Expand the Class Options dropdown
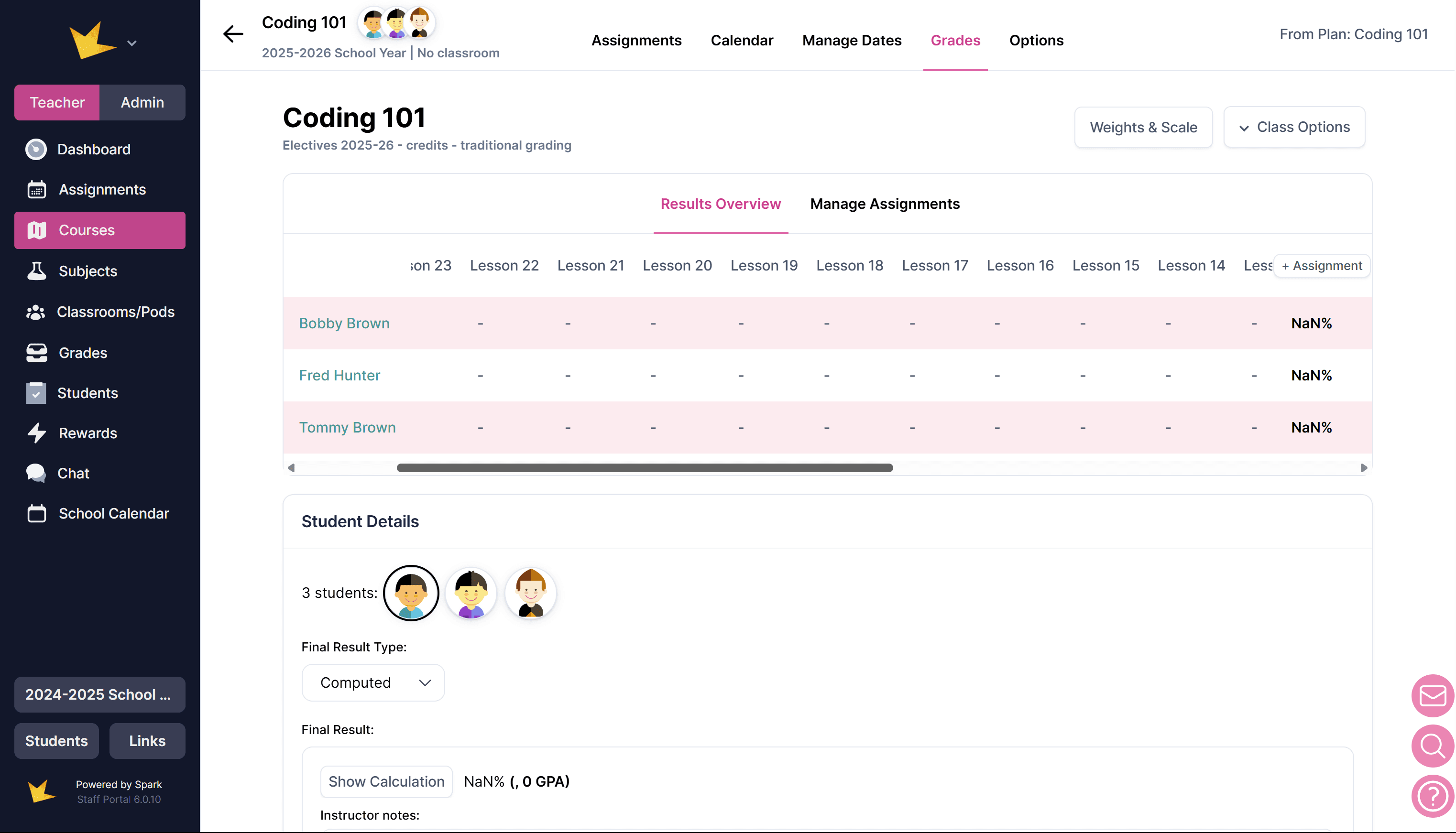1456x833 pixels. coord(1294,127)
